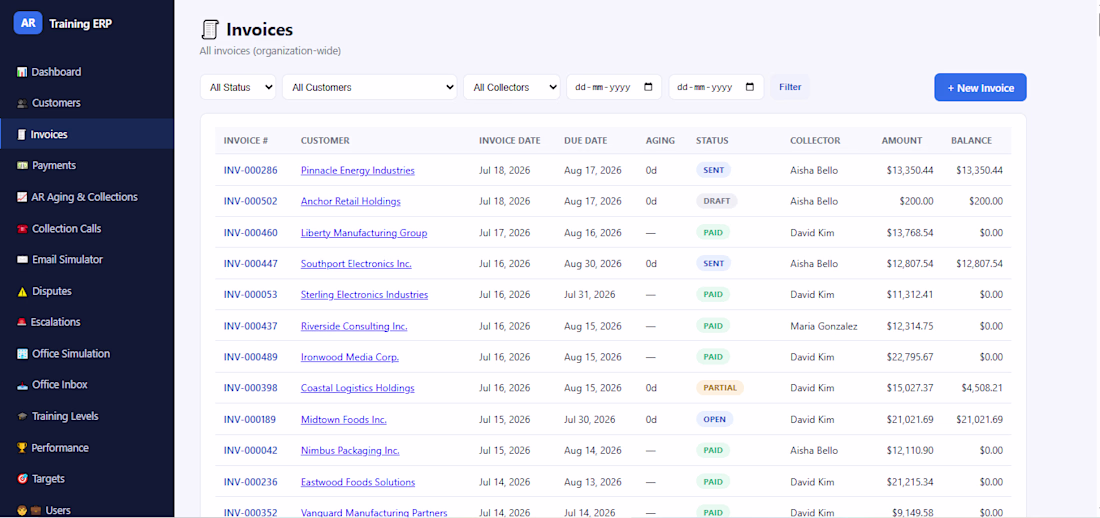The width and height of the screenshot is (1100, 518).
Task: Apply filters using the Filter button
Action: click(790, 87)
